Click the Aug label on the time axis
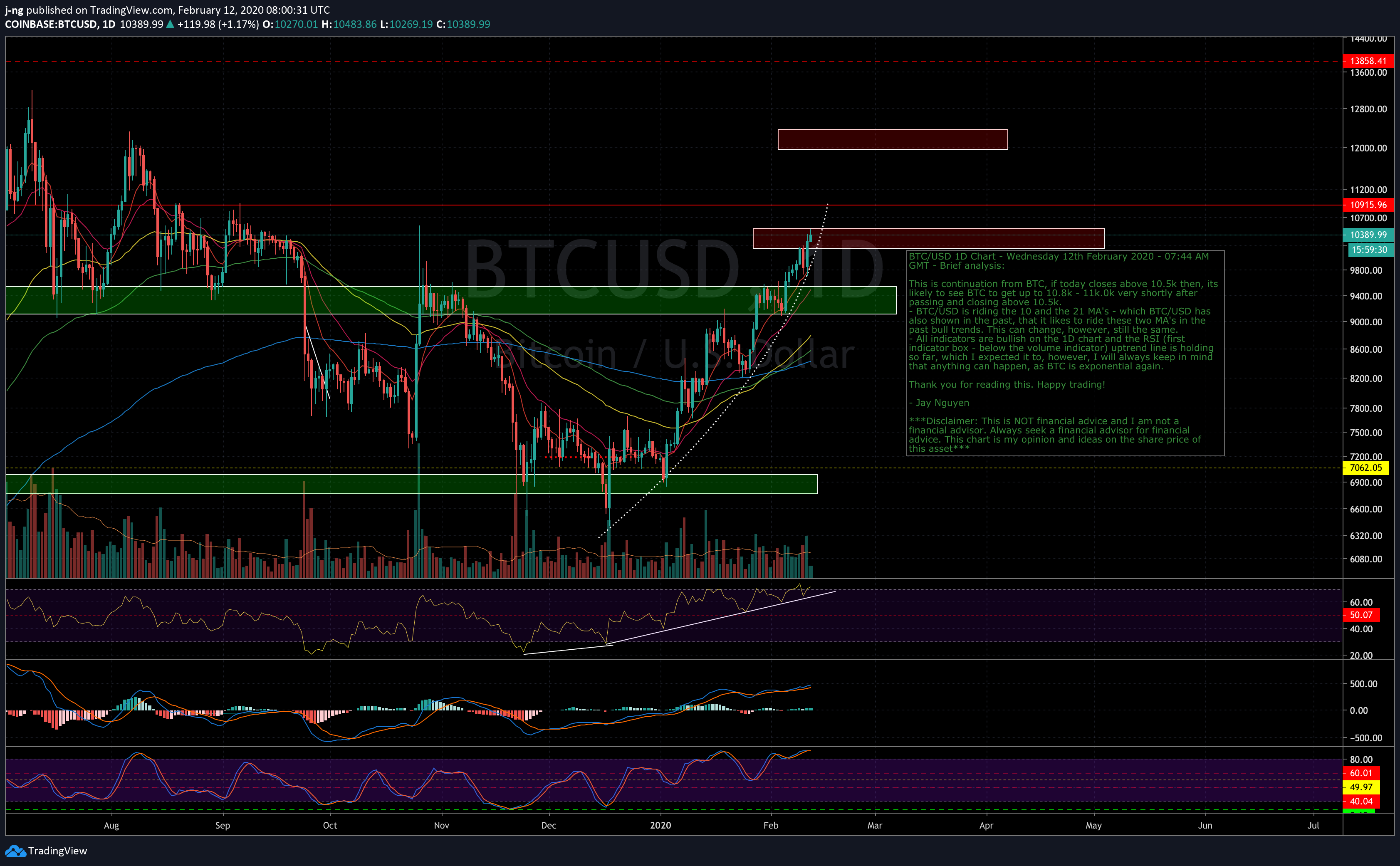This screenshot has height=866, width=1400. pos(111,825)
